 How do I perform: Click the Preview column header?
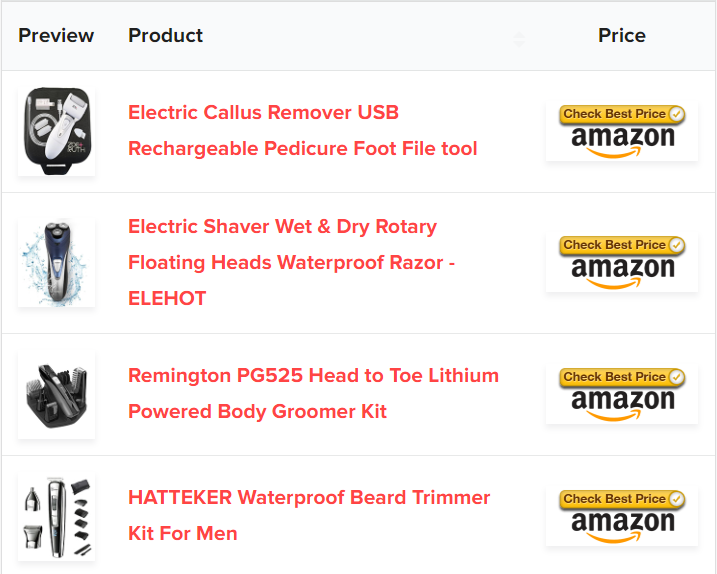click(56, 36)
